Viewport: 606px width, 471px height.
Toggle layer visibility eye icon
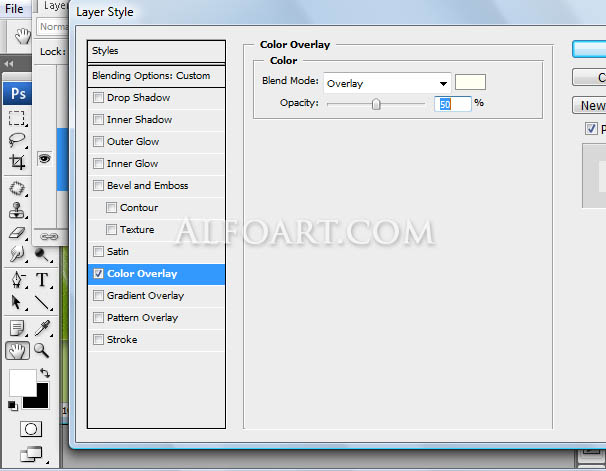44,158
